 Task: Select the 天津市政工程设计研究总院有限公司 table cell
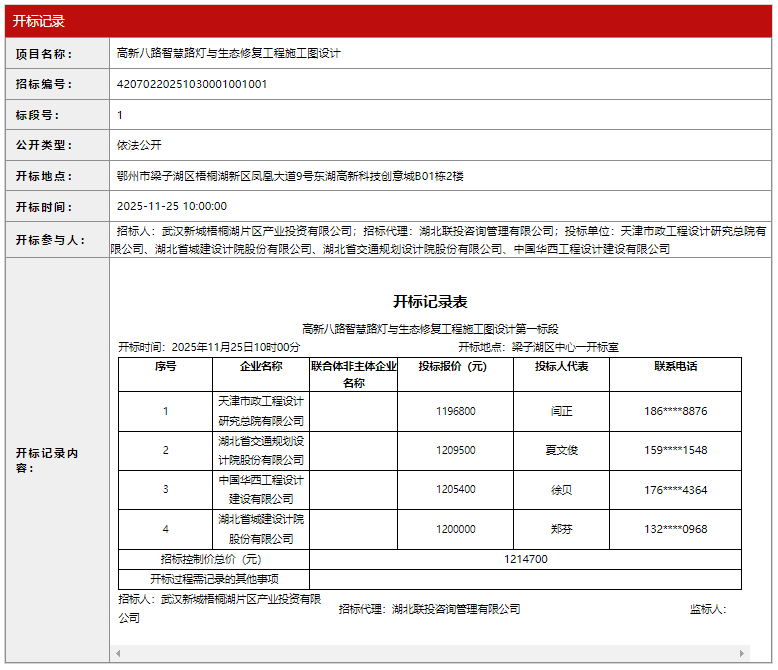[261, 411]
